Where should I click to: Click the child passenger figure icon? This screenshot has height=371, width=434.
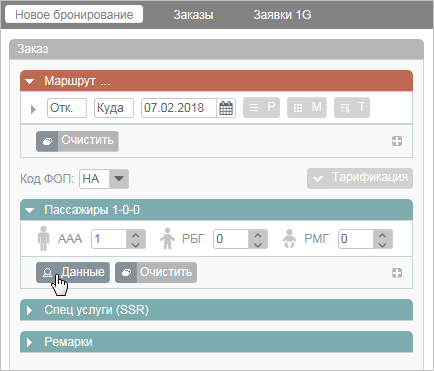pos(167,239)
